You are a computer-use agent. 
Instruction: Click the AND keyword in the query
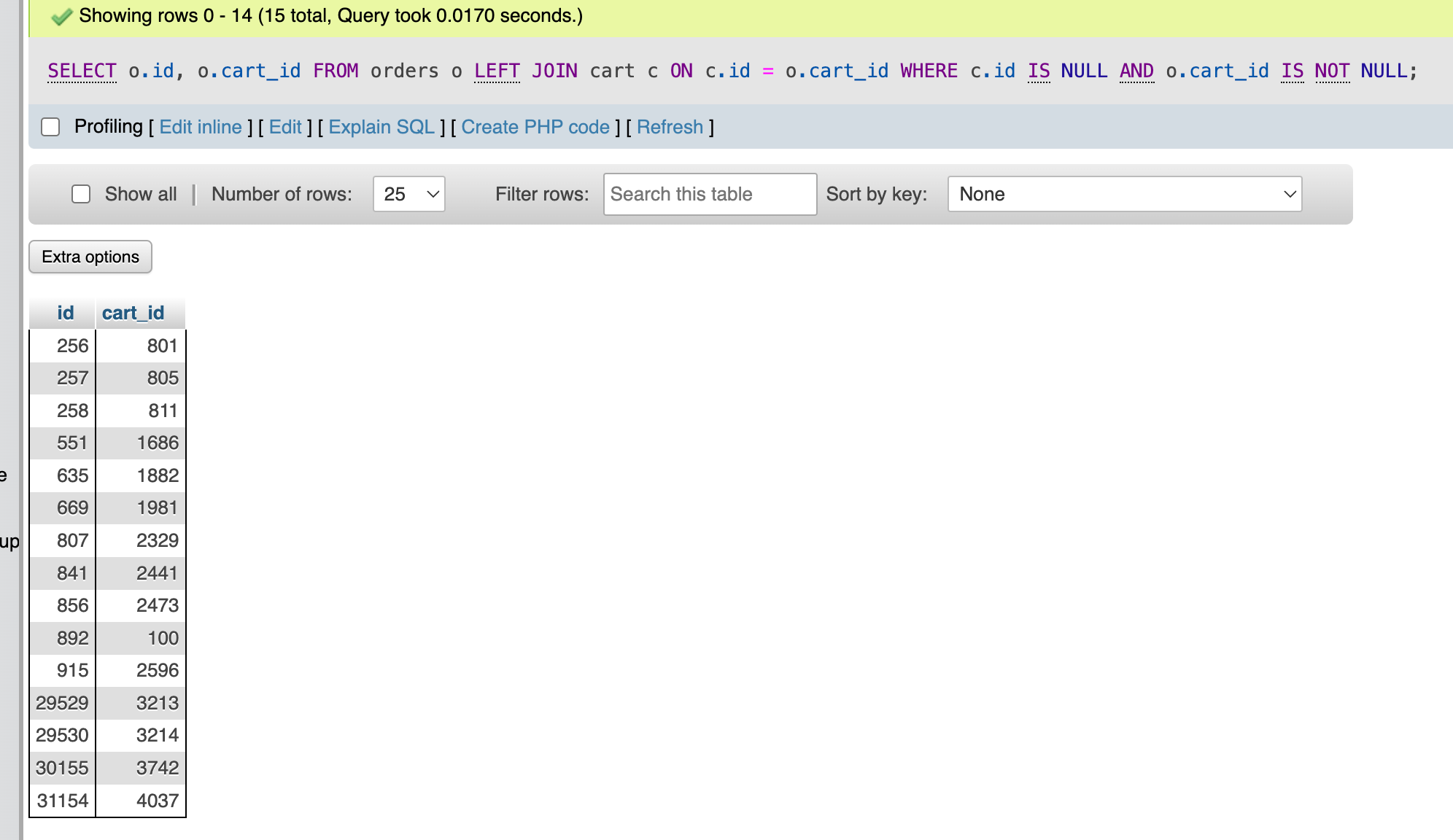pyautogui.click(x=1136, y=71)
